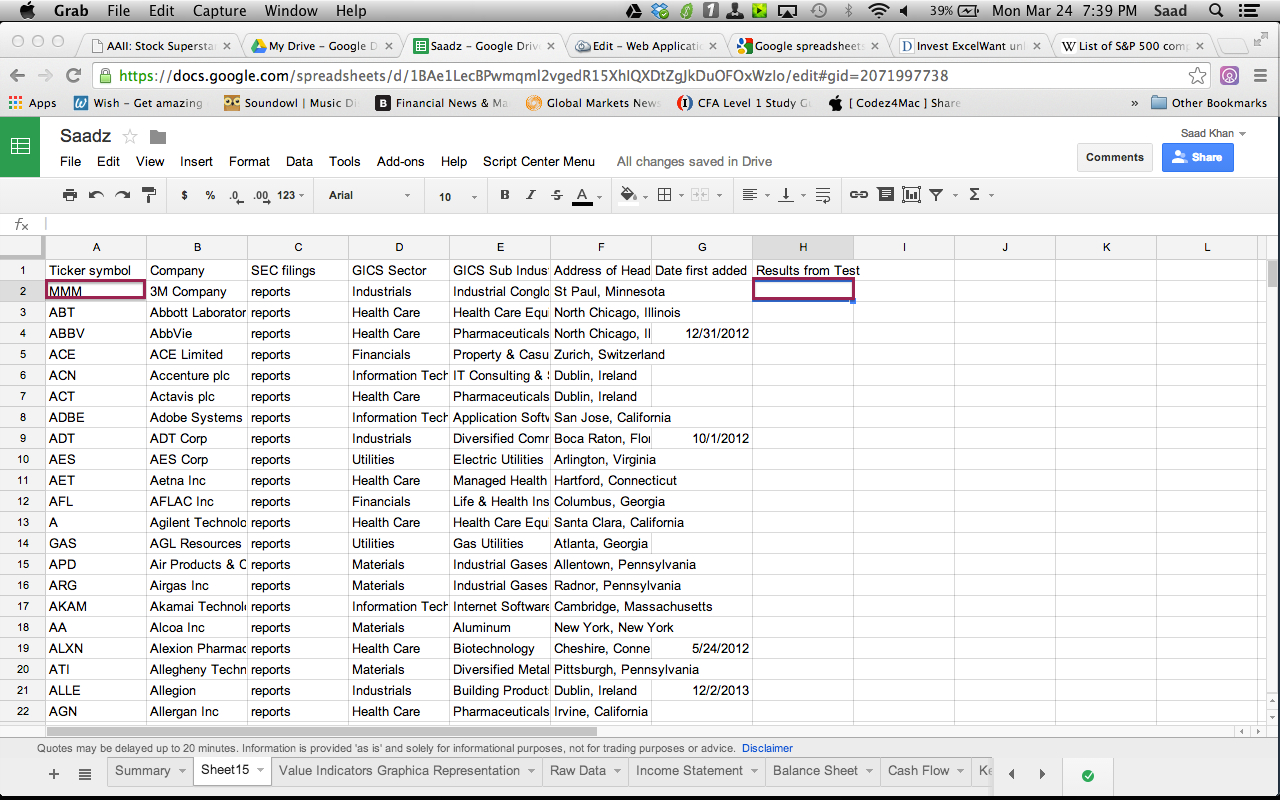The height and width of the screenshot is (800, 1280).
Task: Toggle italic formatting
Action: click(531, 194)
